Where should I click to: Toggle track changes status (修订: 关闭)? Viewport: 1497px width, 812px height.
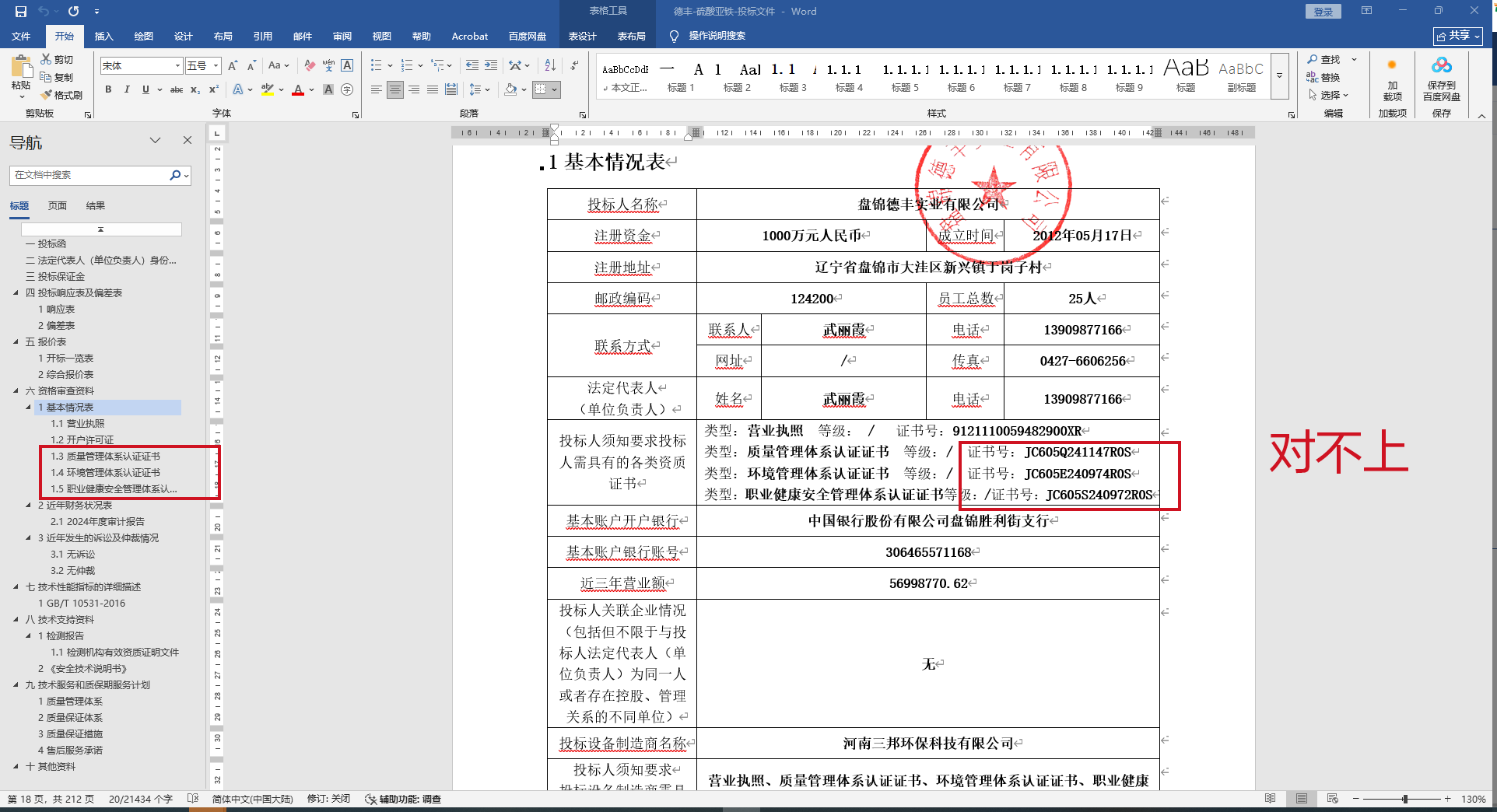pyautogui.click(x=328, y=799)
